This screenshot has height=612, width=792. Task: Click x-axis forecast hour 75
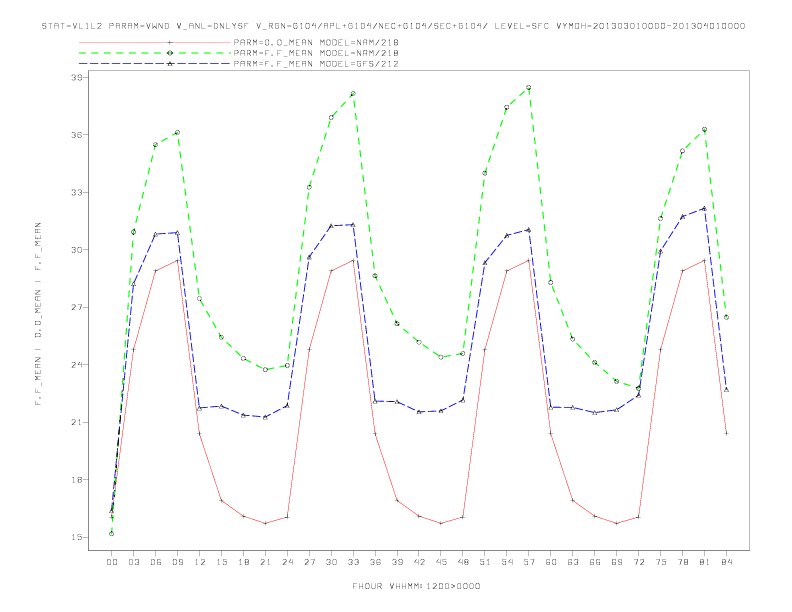(661, 562)
